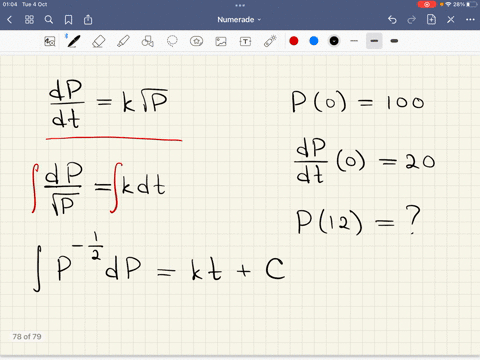Screen dimensions: 480x360
Task: Insert an image with the Image tool
Action: click(x=221, y=41)
